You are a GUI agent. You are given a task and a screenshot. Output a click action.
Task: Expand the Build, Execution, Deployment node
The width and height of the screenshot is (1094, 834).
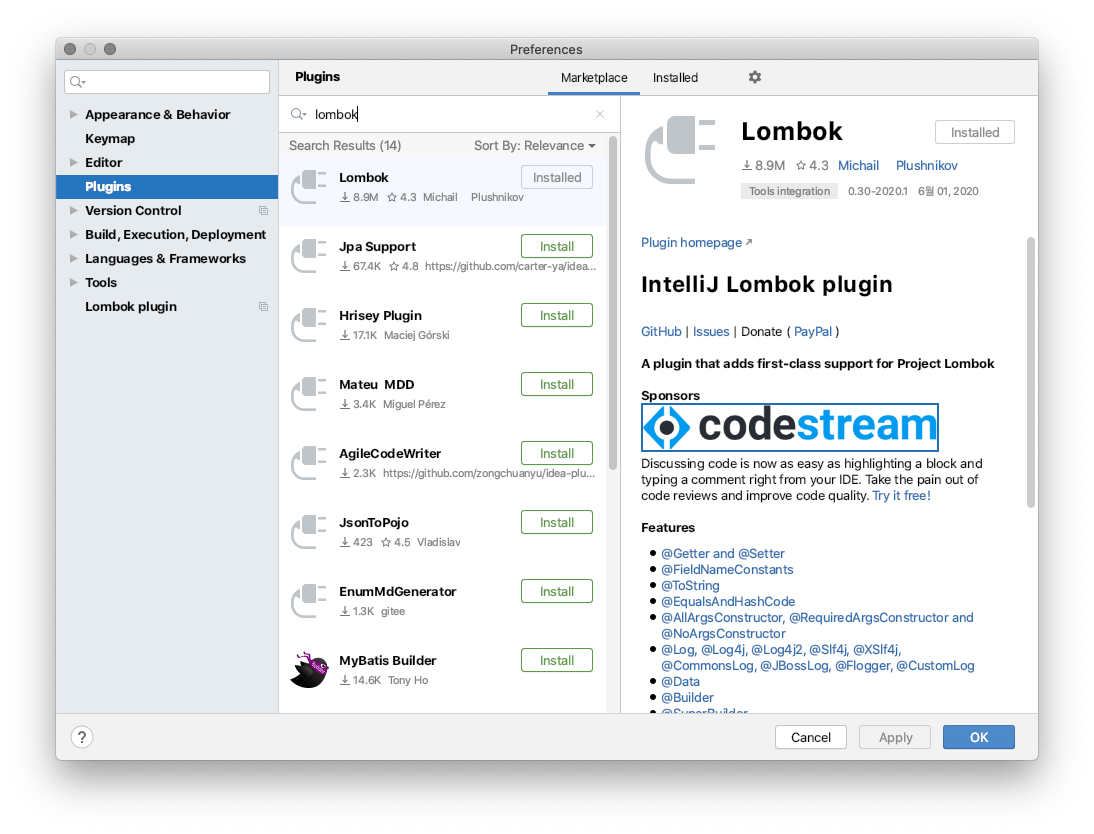coord(74,235)
